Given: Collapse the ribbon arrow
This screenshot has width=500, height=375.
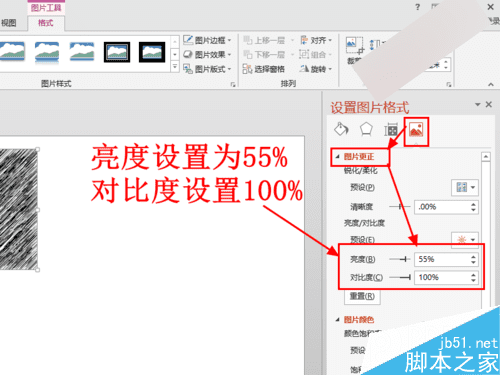Looking at the screenshot, I should (490, 84).
